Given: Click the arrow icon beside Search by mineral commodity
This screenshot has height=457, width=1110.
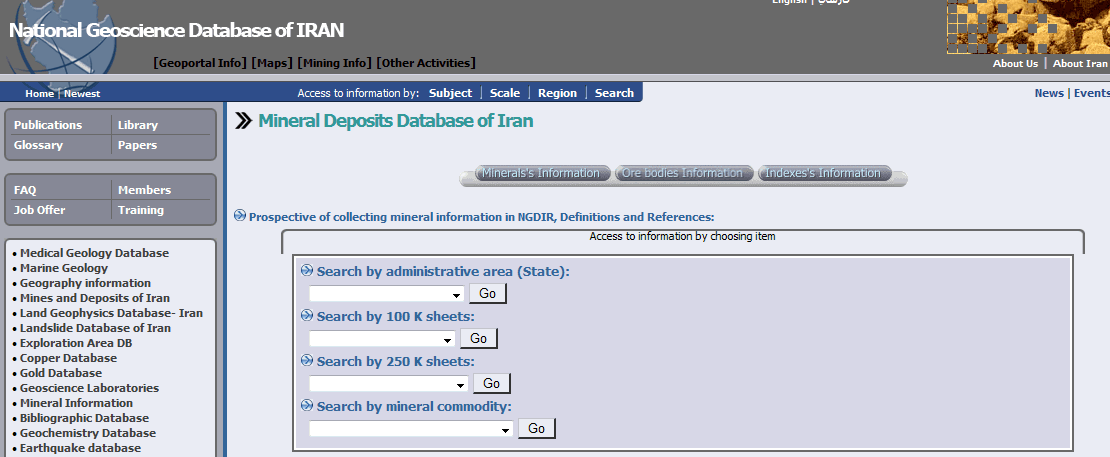Looking at the screenshot, I should coord(307,405).
